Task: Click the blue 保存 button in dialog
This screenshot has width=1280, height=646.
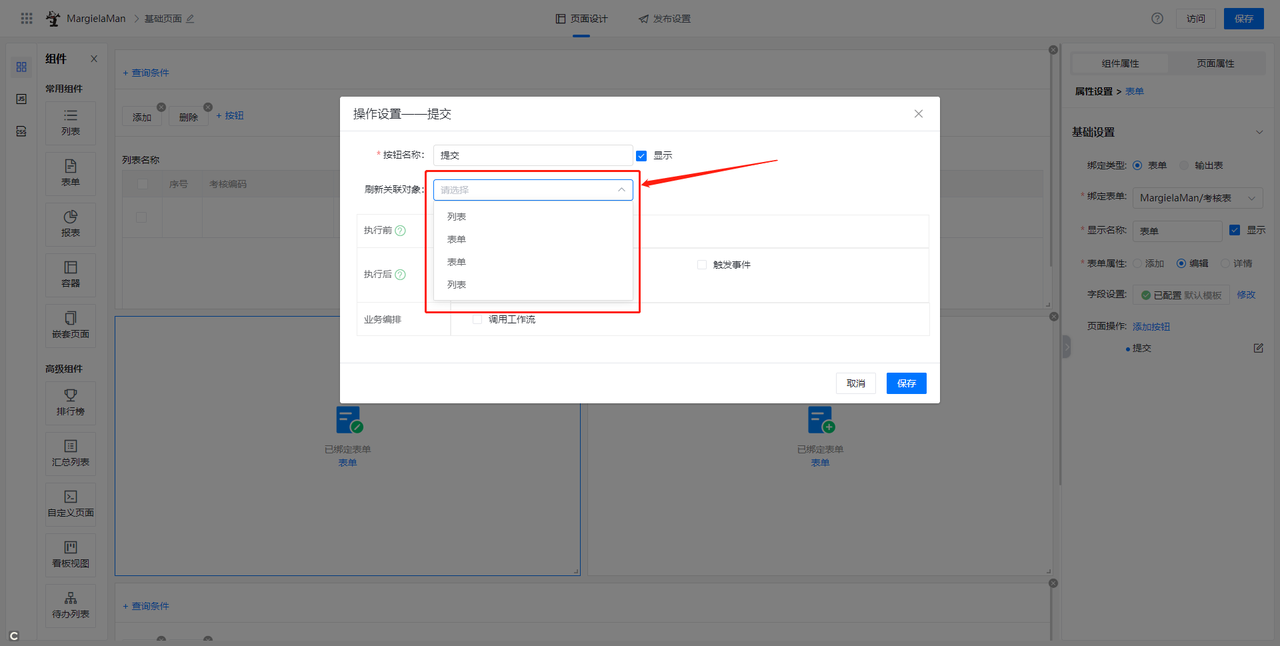Action: (906, 383)
